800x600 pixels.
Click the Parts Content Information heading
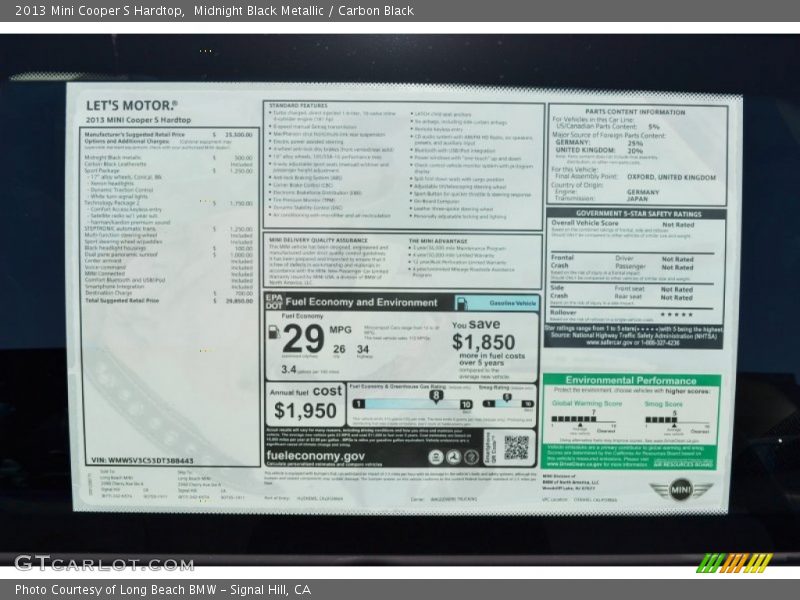[x=636, y=112]
